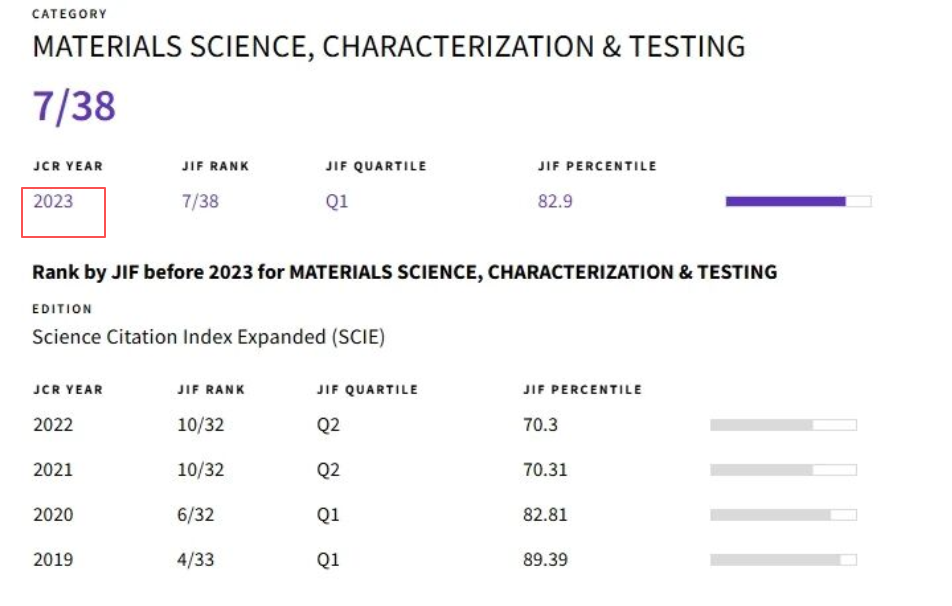Click the 89.39 percentile value
The width and height of the screenshot is (952, 606).
click(545, 560)
